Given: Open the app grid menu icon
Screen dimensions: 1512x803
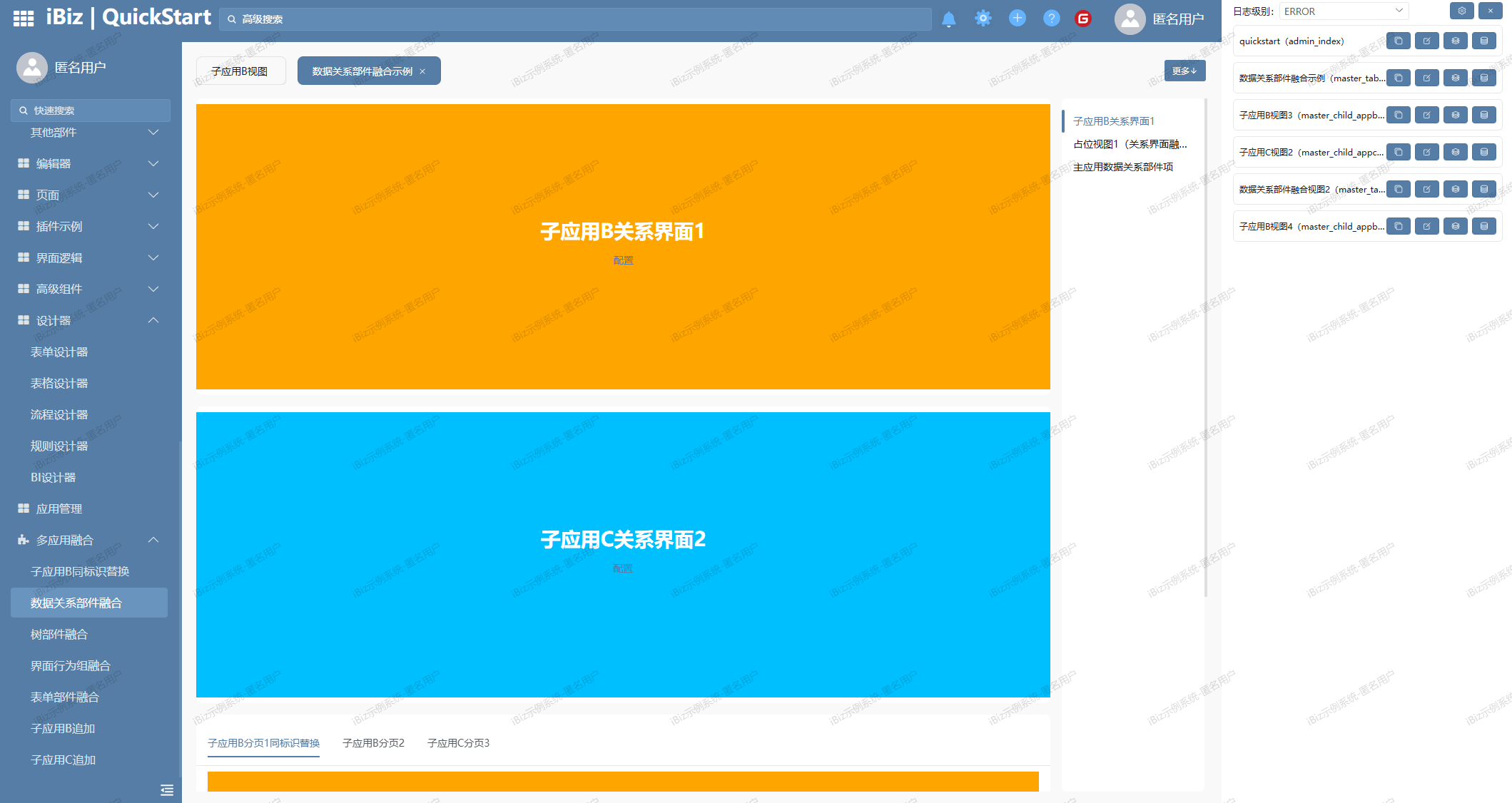Looking at the screenshot, I should click(x=24, y=19).
